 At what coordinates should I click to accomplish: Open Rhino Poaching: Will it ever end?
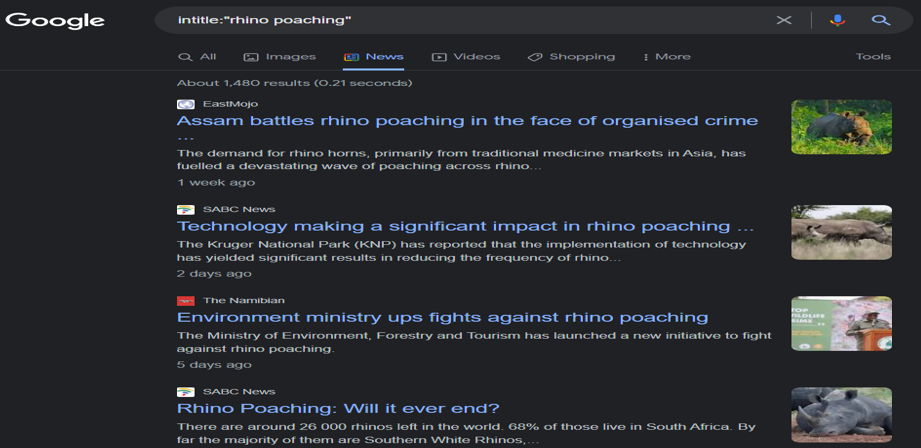pos(338,408)
